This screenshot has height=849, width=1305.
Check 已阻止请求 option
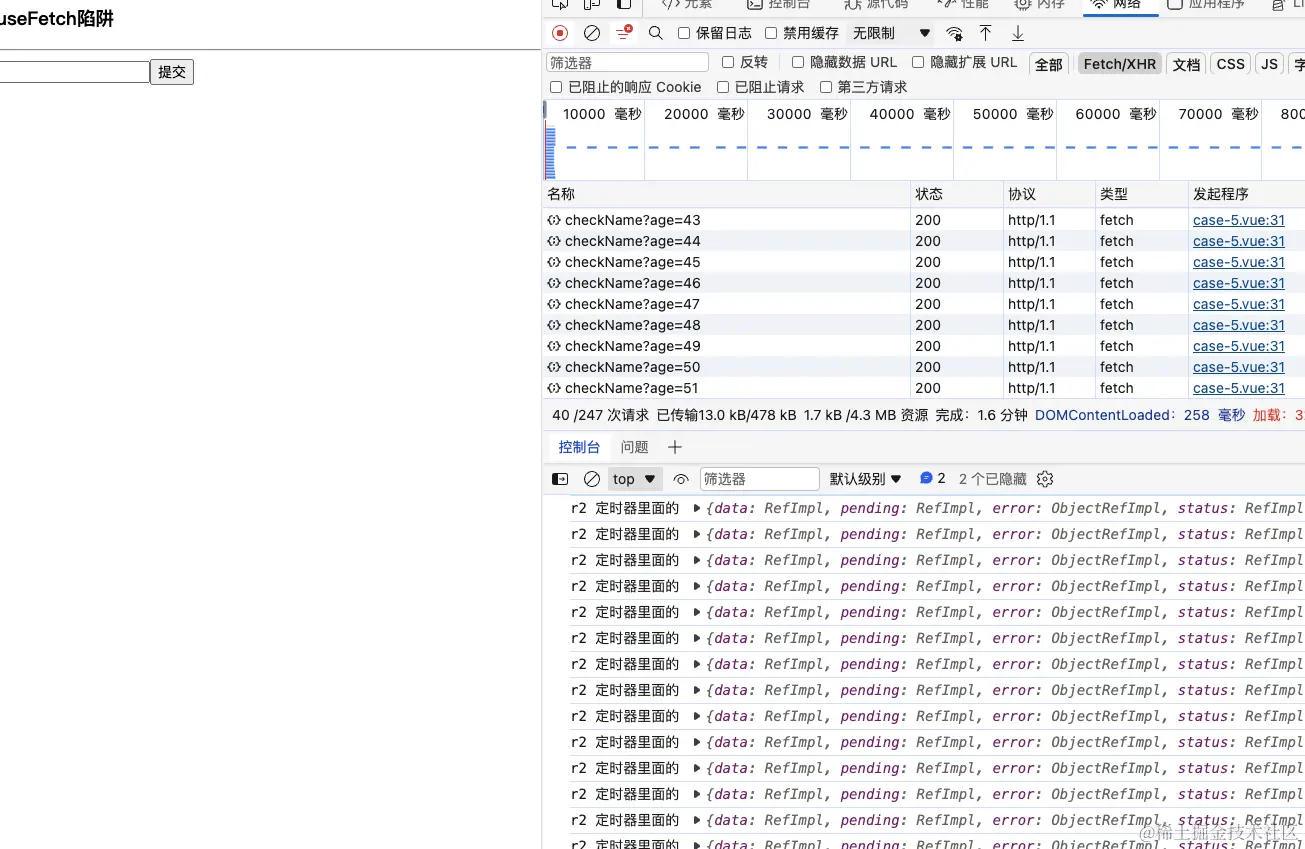click(x=723, y=87)
